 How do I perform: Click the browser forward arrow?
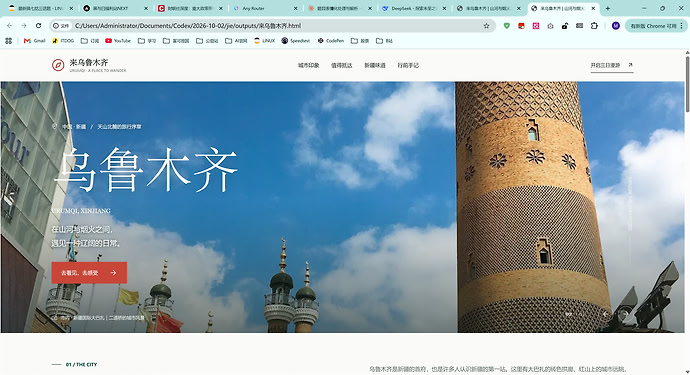coord(24,26)
